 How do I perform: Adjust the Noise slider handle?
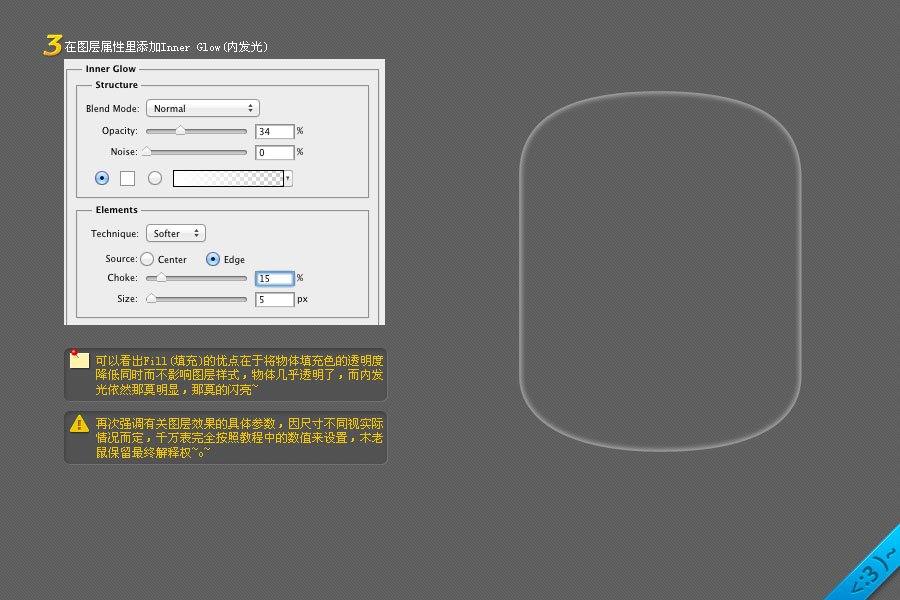147,152
